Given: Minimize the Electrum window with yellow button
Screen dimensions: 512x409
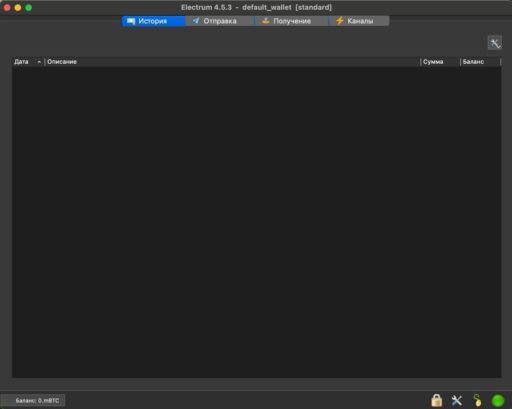Looking at the screenshot, I should (18, 7).
